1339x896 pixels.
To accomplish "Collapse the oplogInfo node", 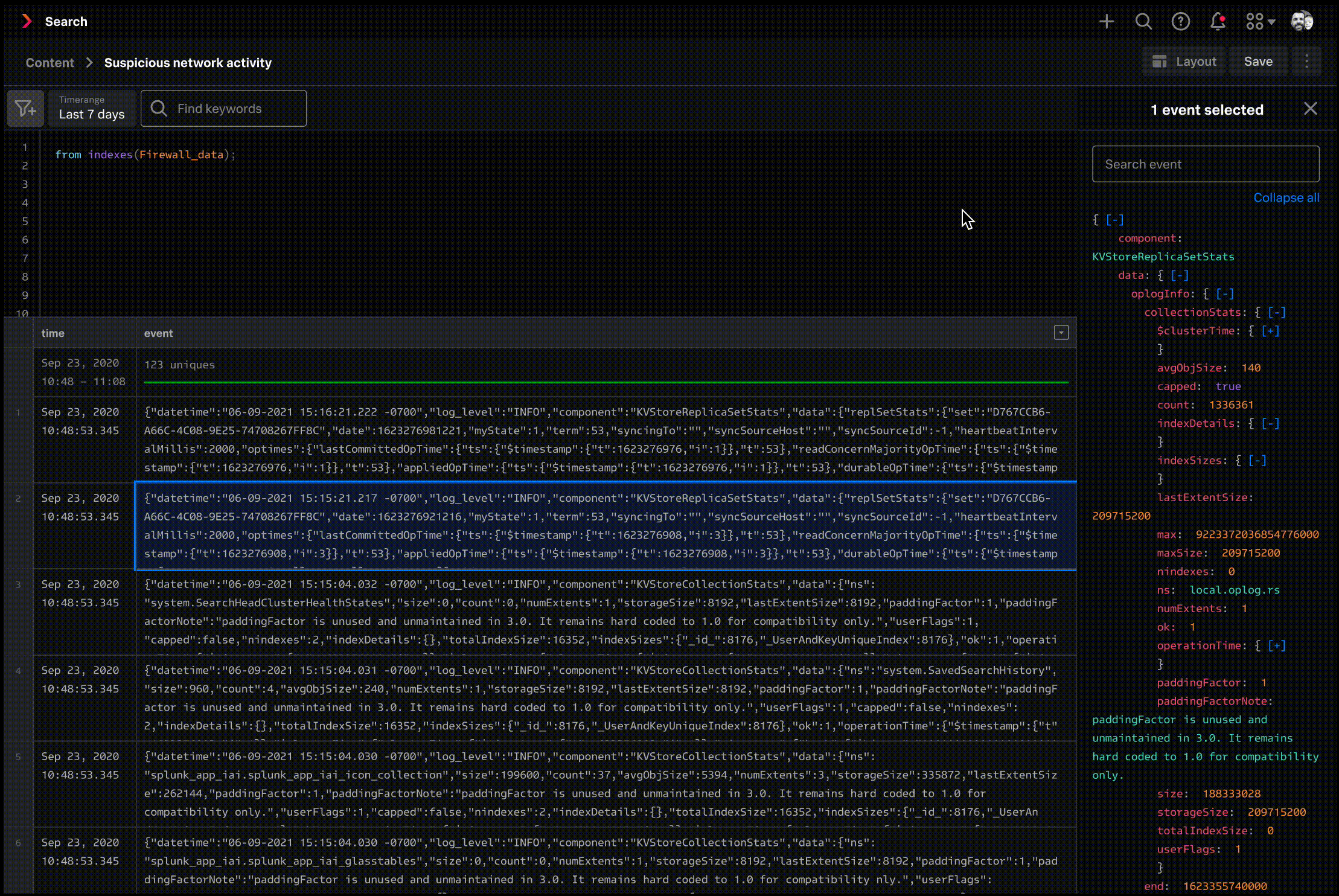I will (1225, 294).
